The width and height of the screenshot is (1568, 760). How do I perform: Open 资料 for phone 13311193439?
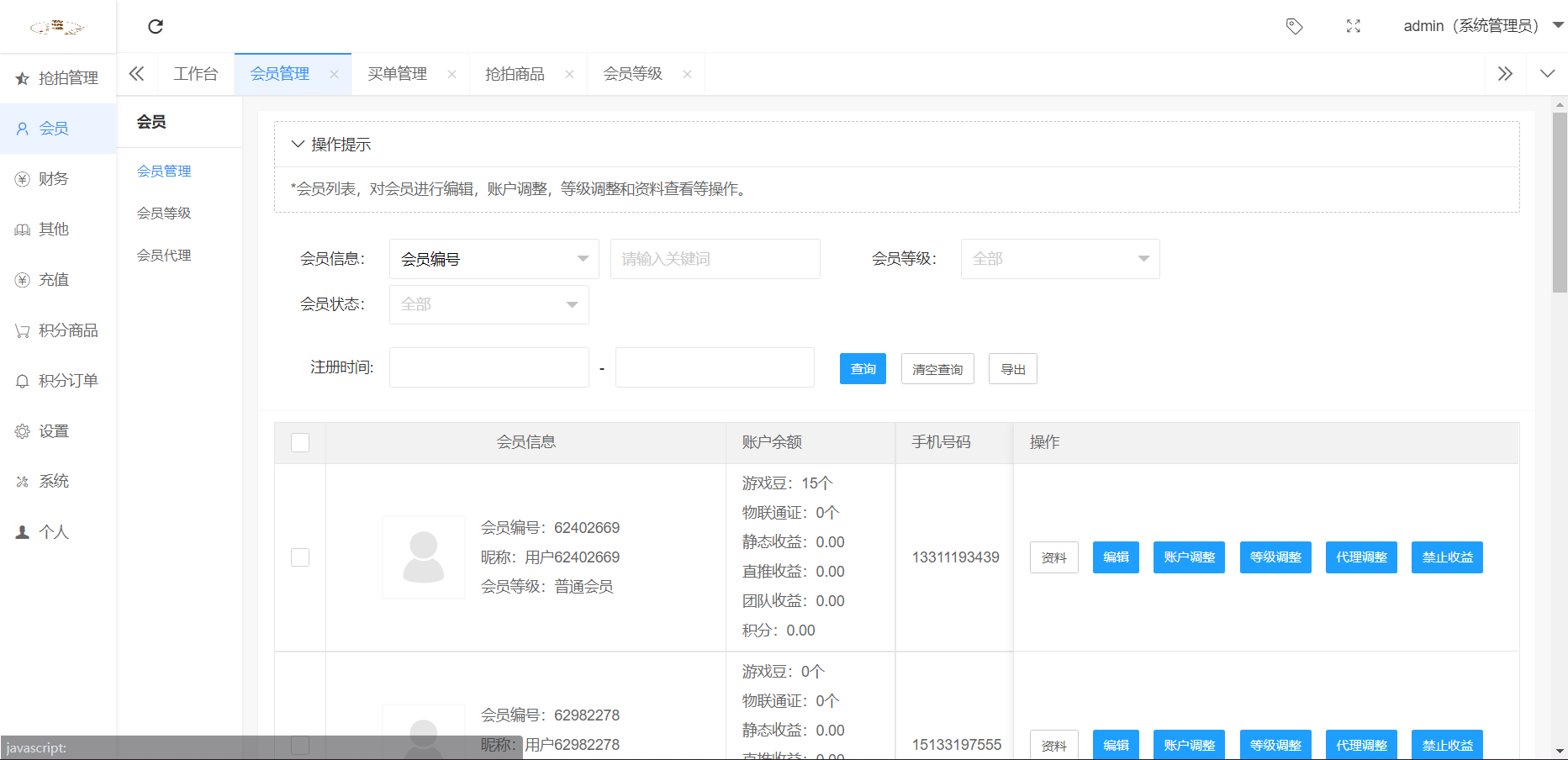click(1054, 557)
